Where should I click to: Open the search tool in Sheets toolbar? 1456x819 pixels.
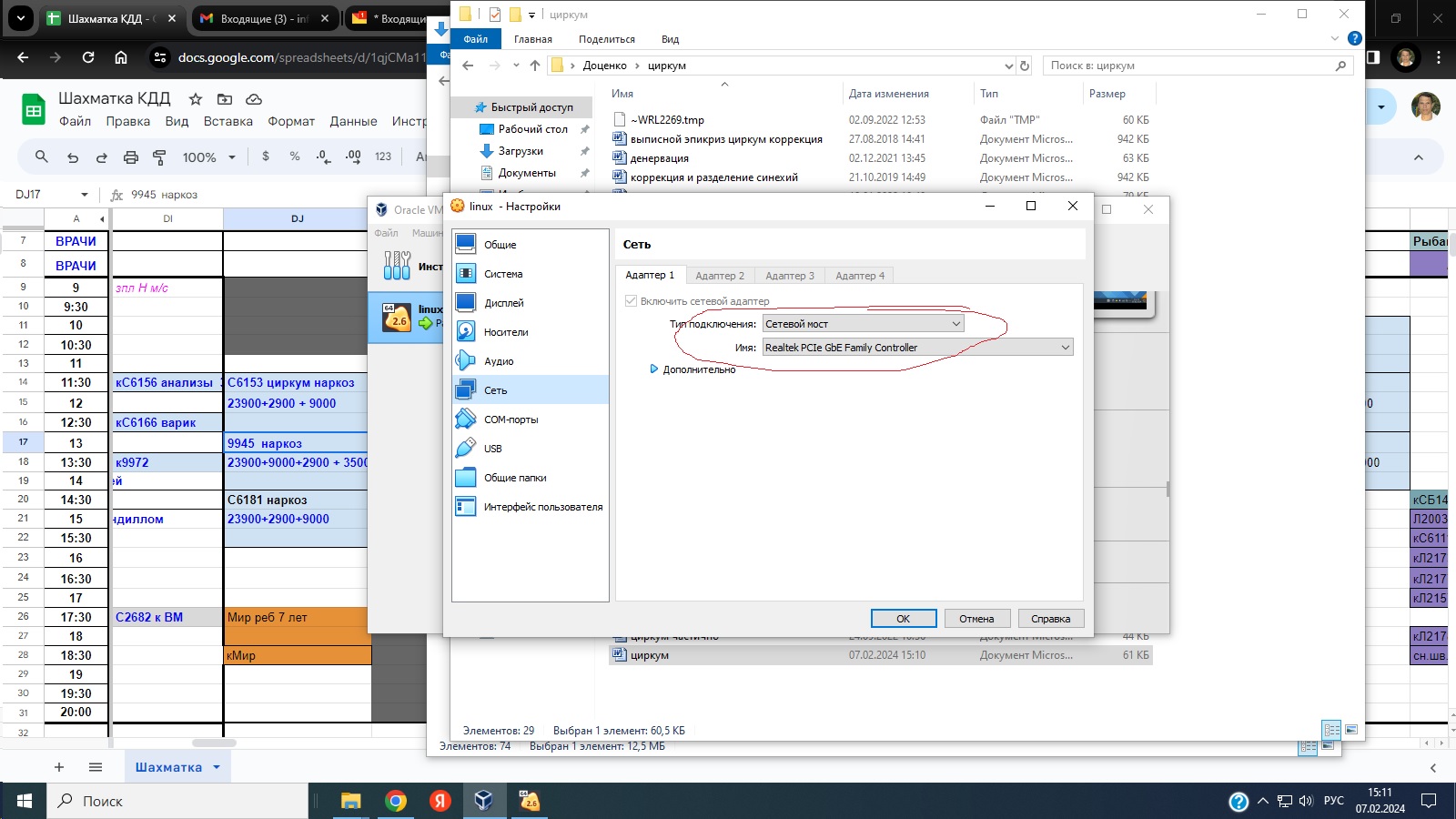click(x=42, y=157)
